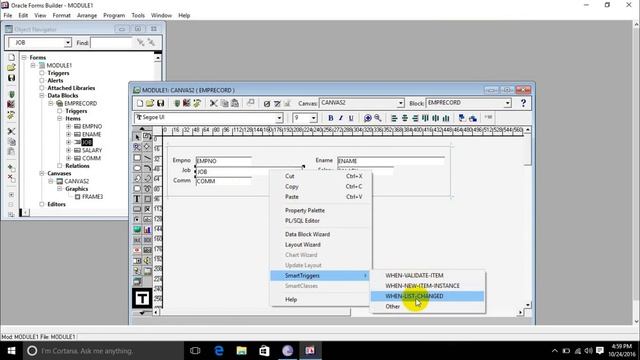The image size is (640, 360).
Task: Click the Cut scissors icon in CANVAS2 toolbar
Action: tap(213, 103)
